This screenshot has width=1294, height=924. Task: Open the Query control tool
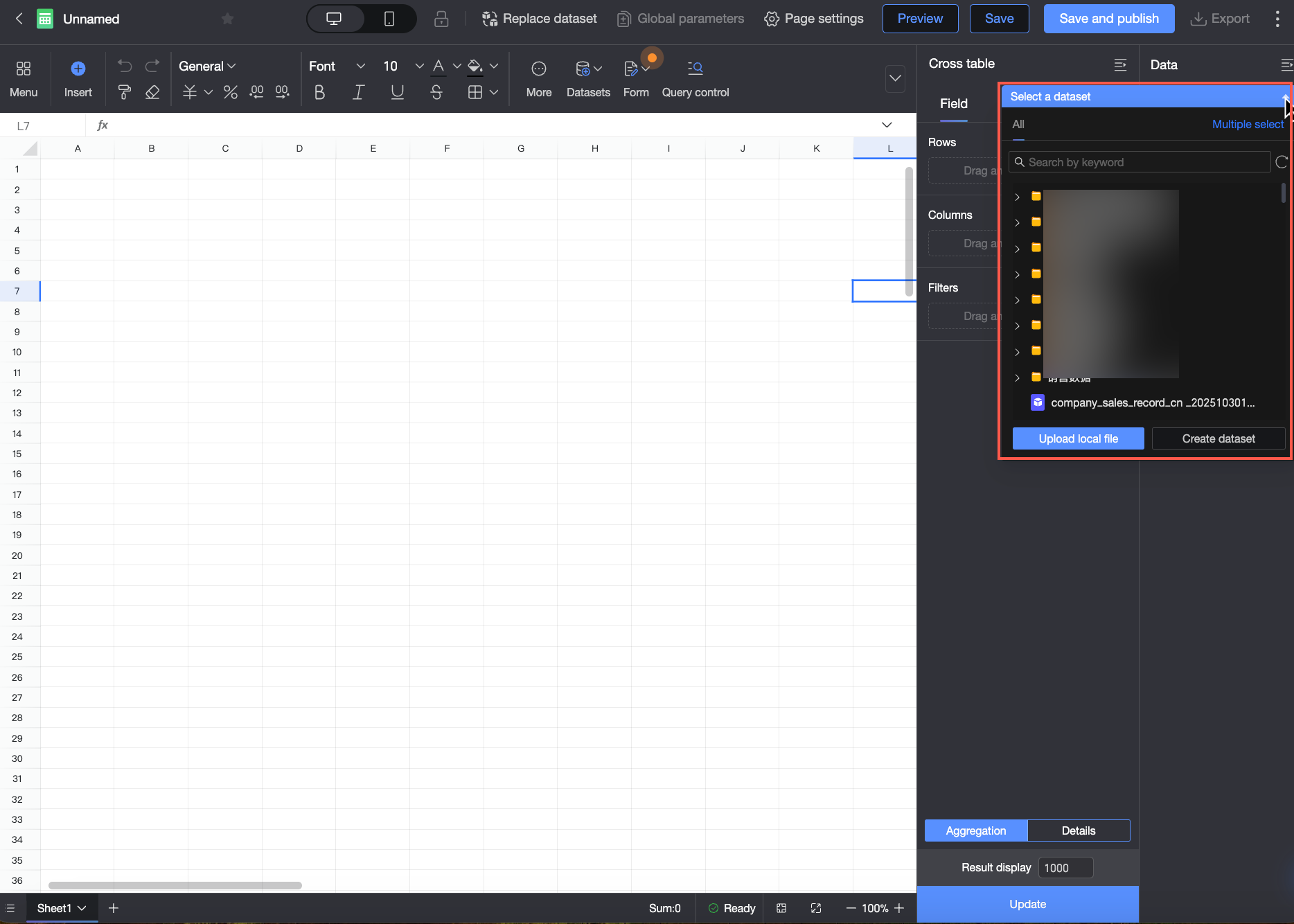click(695, 78)
